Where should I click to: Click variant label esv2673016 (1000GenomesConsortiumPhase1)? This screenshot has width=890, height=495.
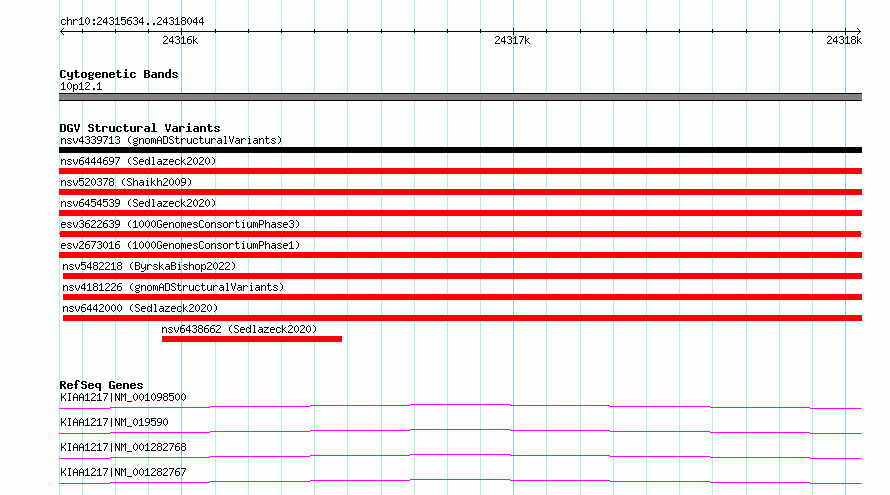pos(180,245)
